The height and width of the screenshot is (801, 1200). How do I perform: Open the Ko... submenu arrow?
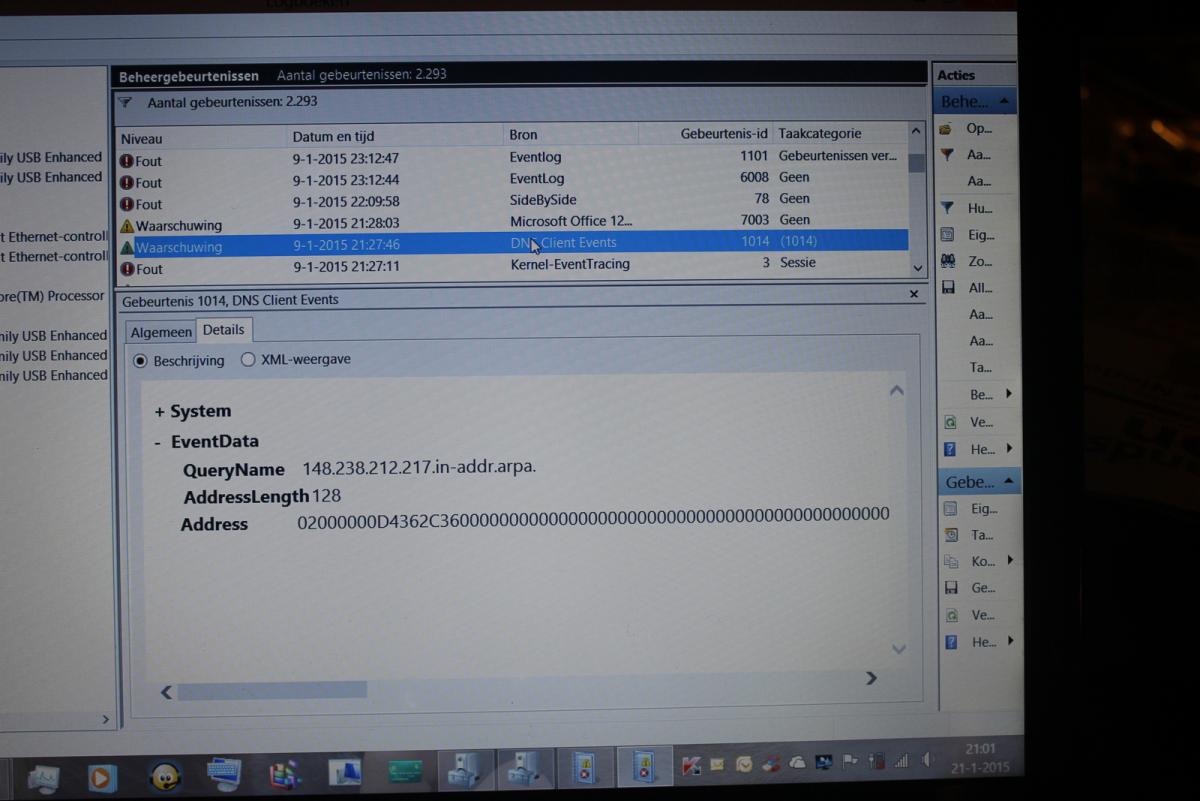[x=1011, y=560]
